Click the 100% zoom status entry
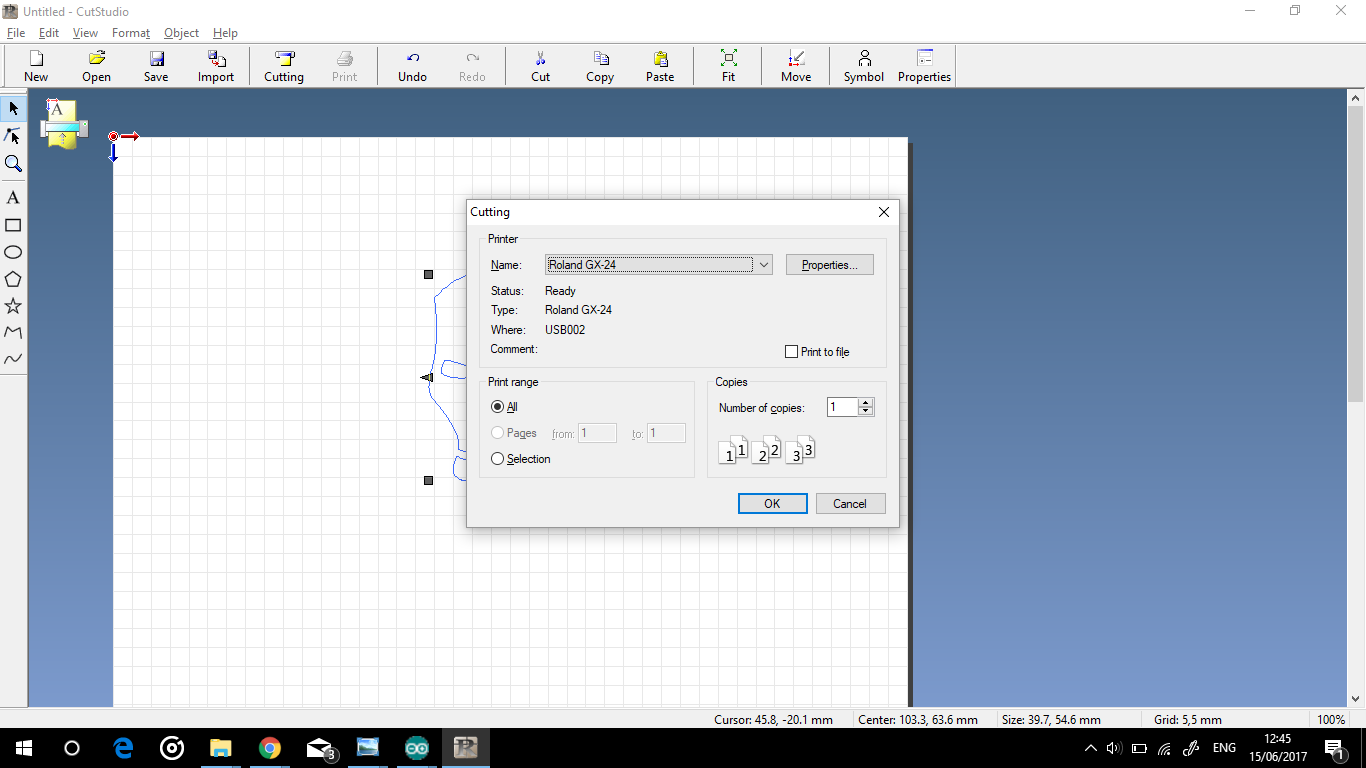This screenshot has height=768, width=1366. click(1331, 720)
